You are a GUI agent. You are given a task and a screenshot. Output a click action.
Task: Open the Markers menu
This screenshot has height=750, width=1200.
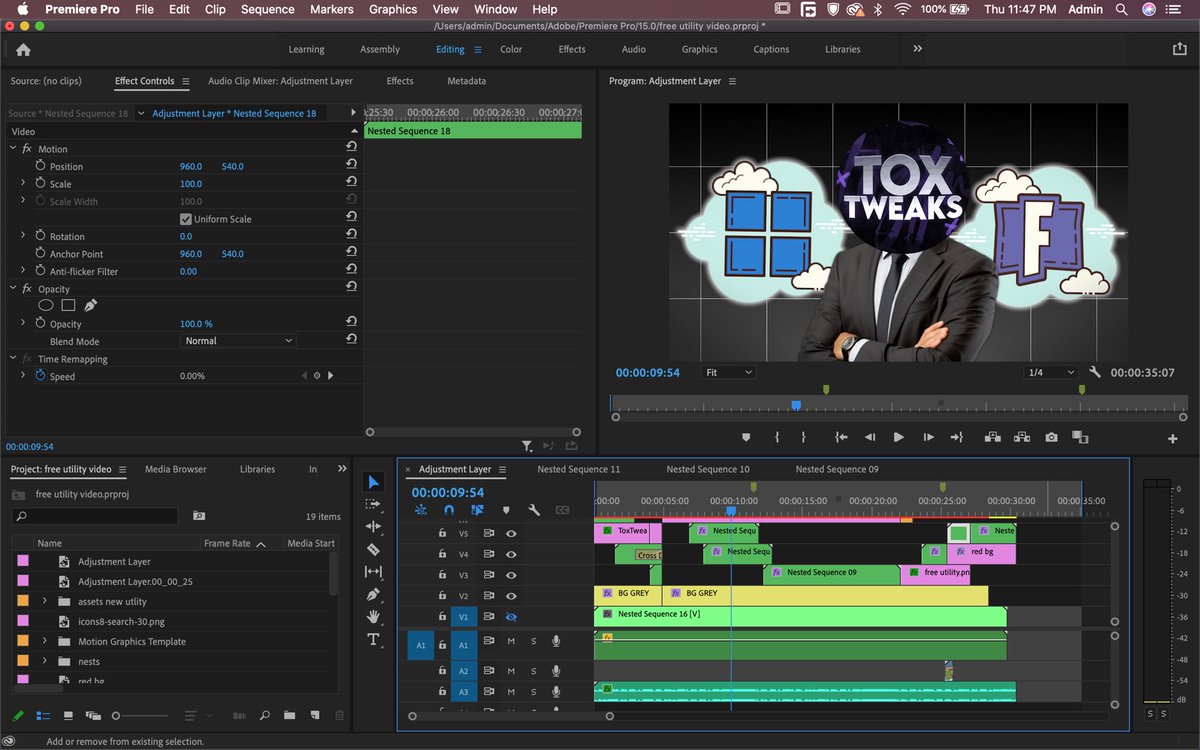pos(331,9)
